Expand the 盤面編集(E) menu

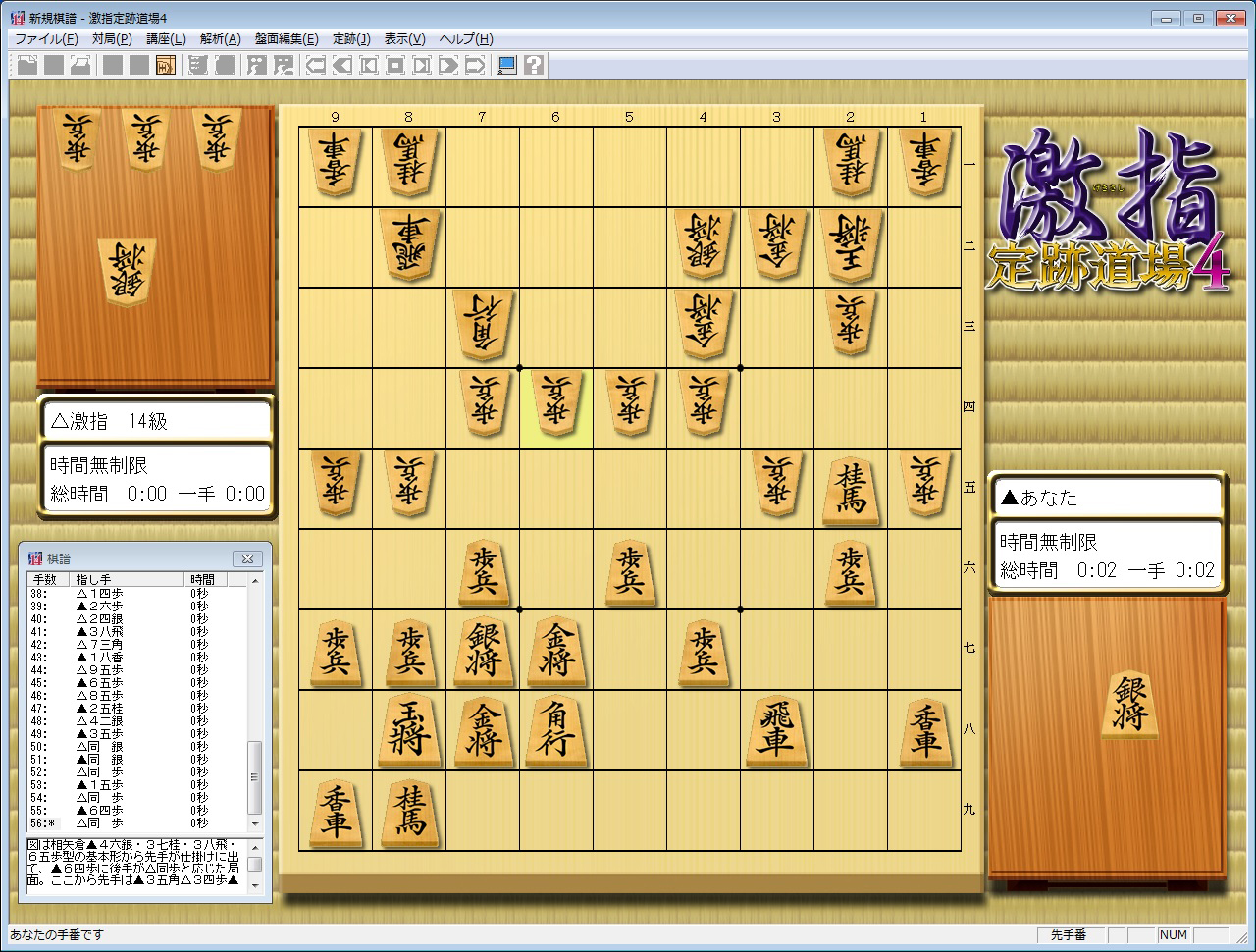pyautogui.click(x=287, y=39)
